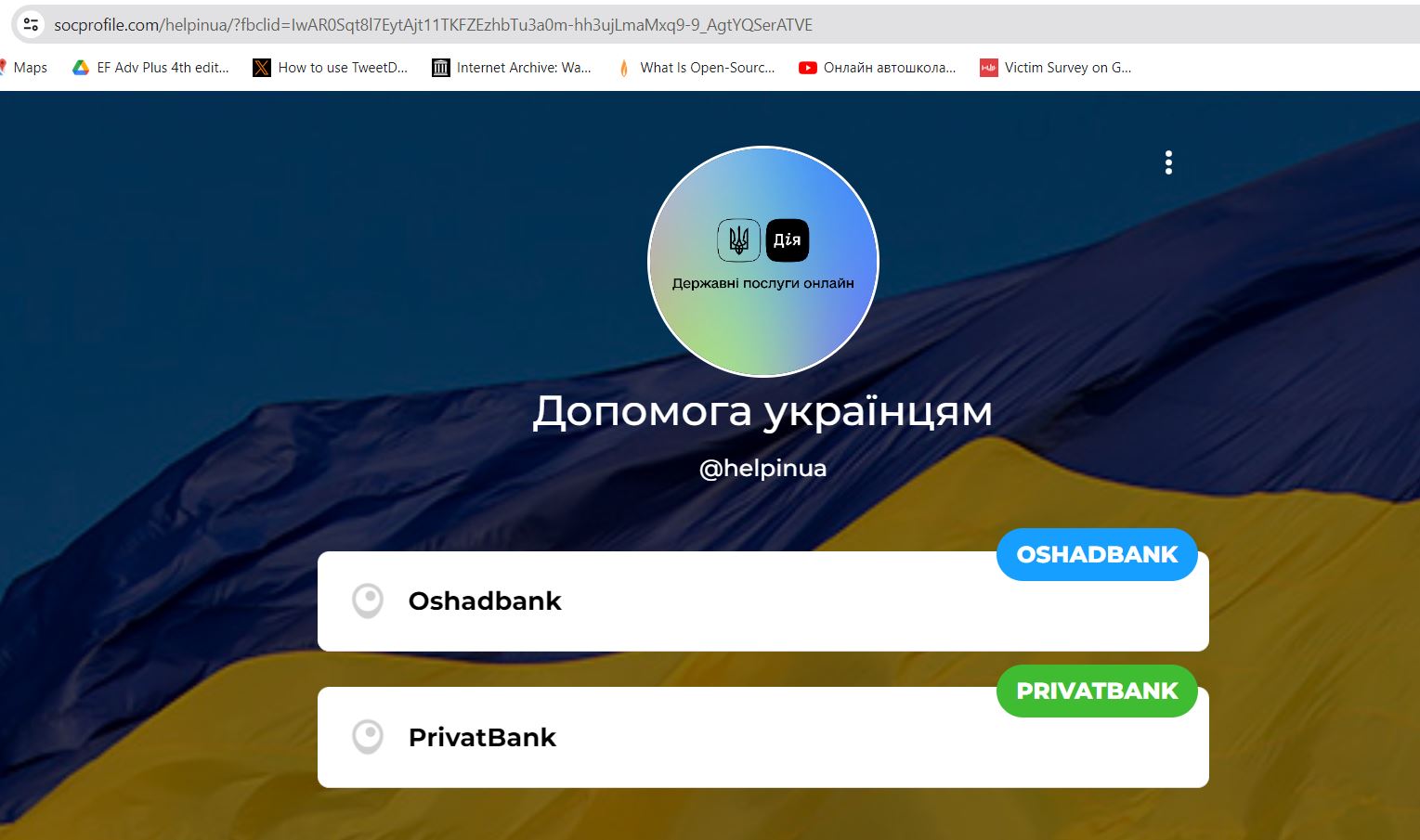Open the YouTube Онлайн автошкола bookmark
This screenshot has width=1420, height=840.
tap(878, 68)
